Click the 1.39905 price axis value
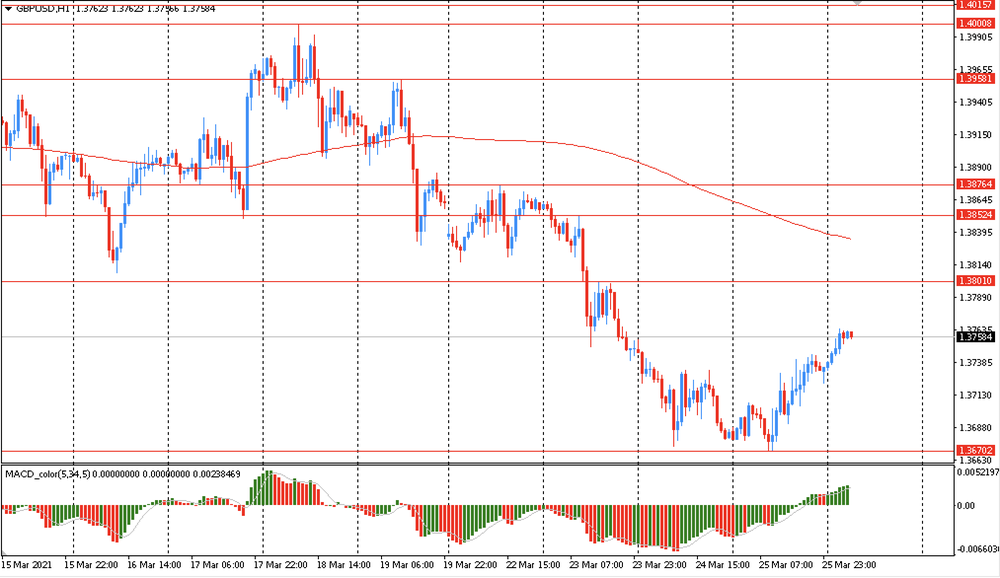The width and height of the screenshot is (1000, 578). tap(976, 37)
